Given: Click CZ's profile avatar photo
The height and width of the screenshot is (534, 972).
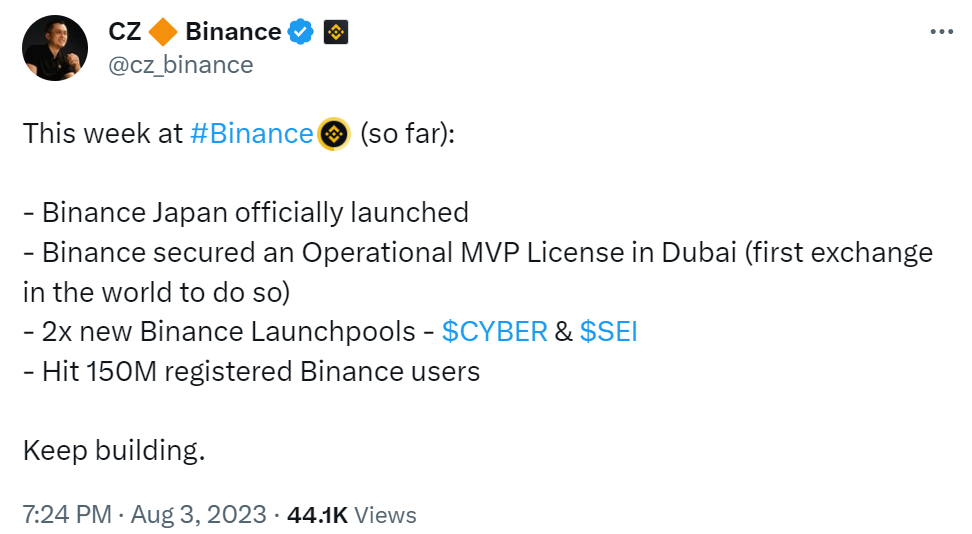Looking at the screenshot, I should click(x=54, y=48).
